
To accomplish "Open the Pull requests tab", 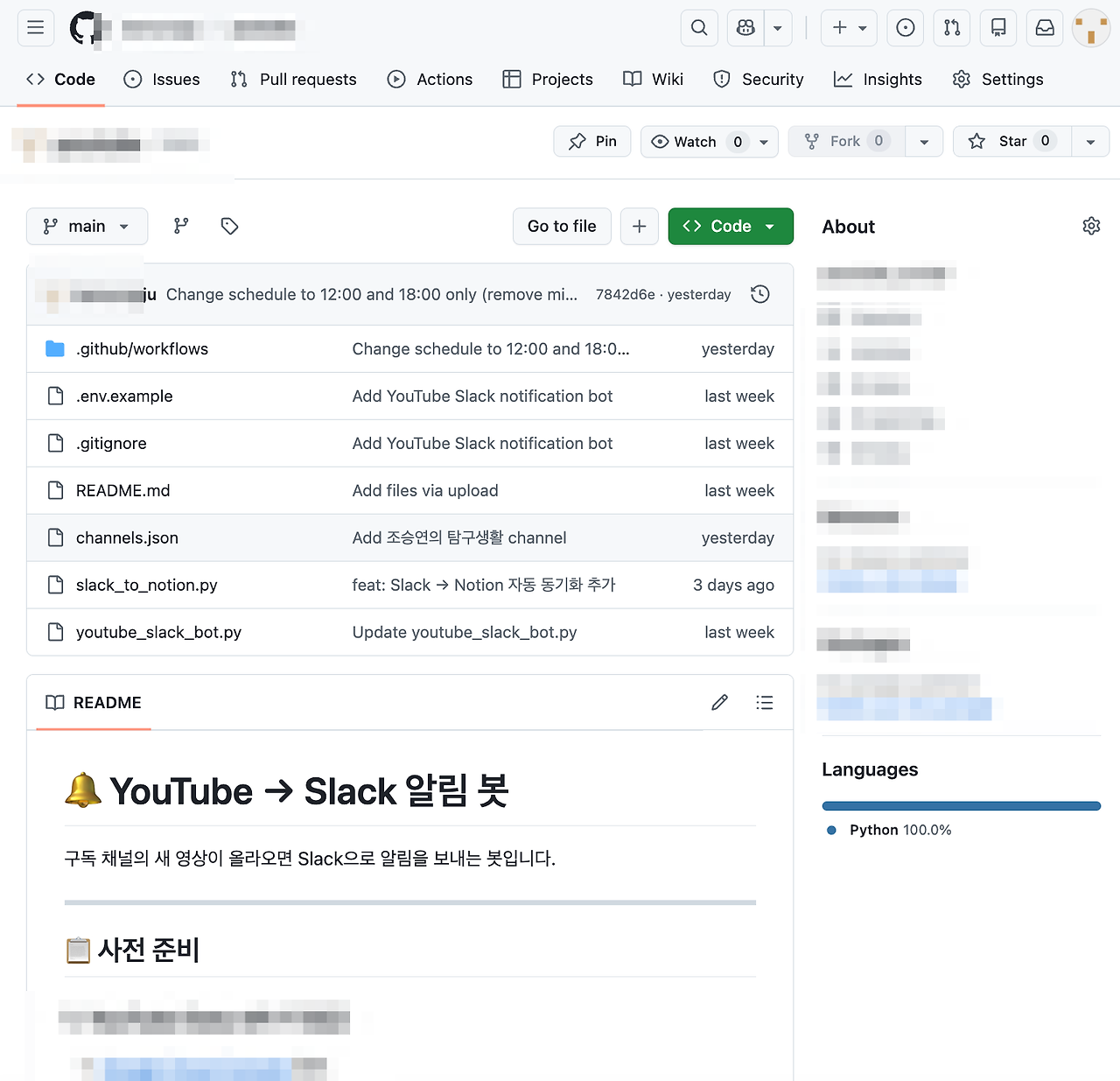I will [x=293, y=80].
